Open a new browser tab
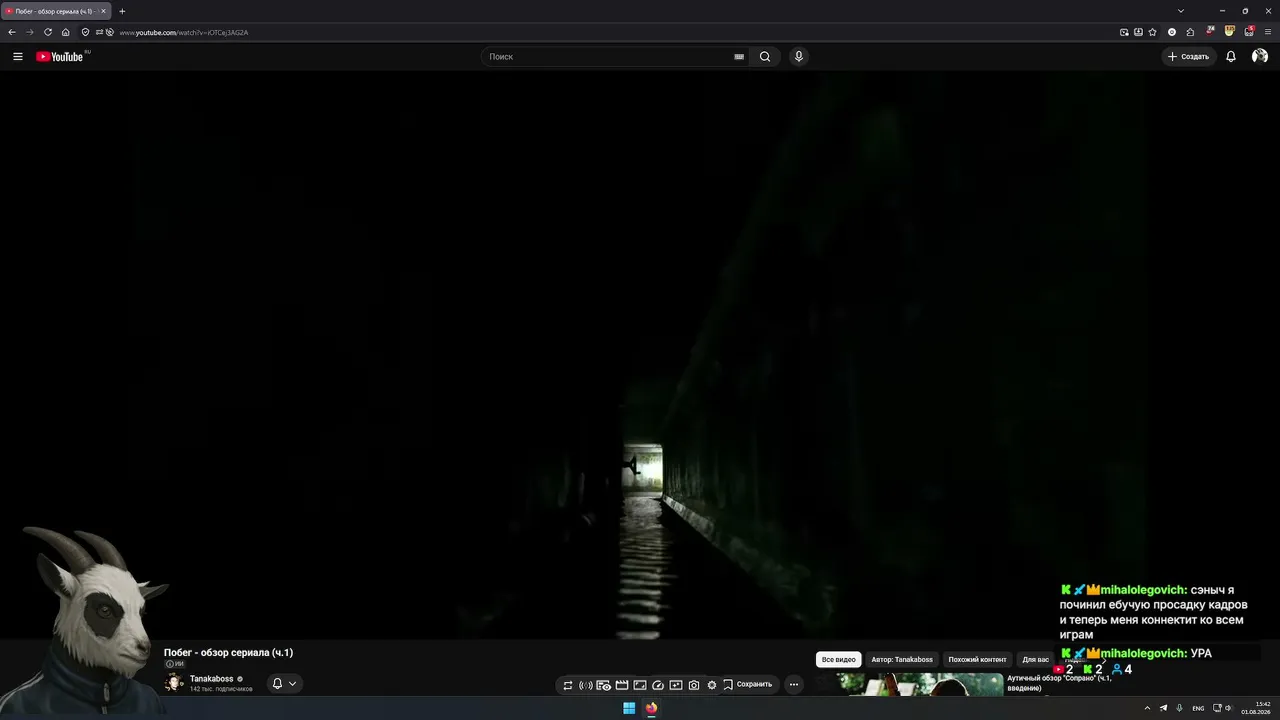This screenshot has width=1280, height=720. tap(122, 11)
